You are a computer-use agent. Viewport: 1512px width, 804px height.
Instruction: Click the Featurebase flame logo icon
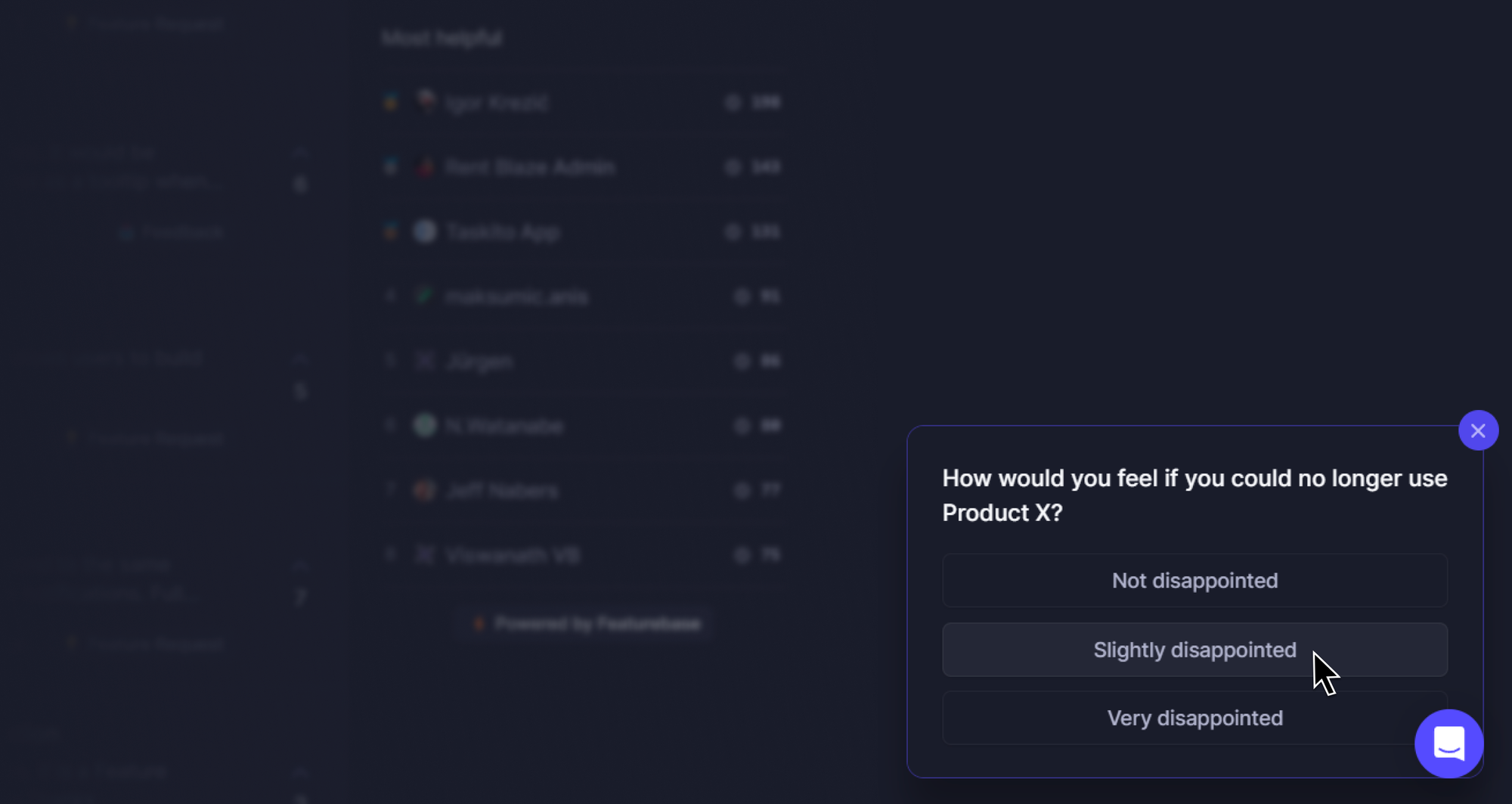(x=479, y=623)
